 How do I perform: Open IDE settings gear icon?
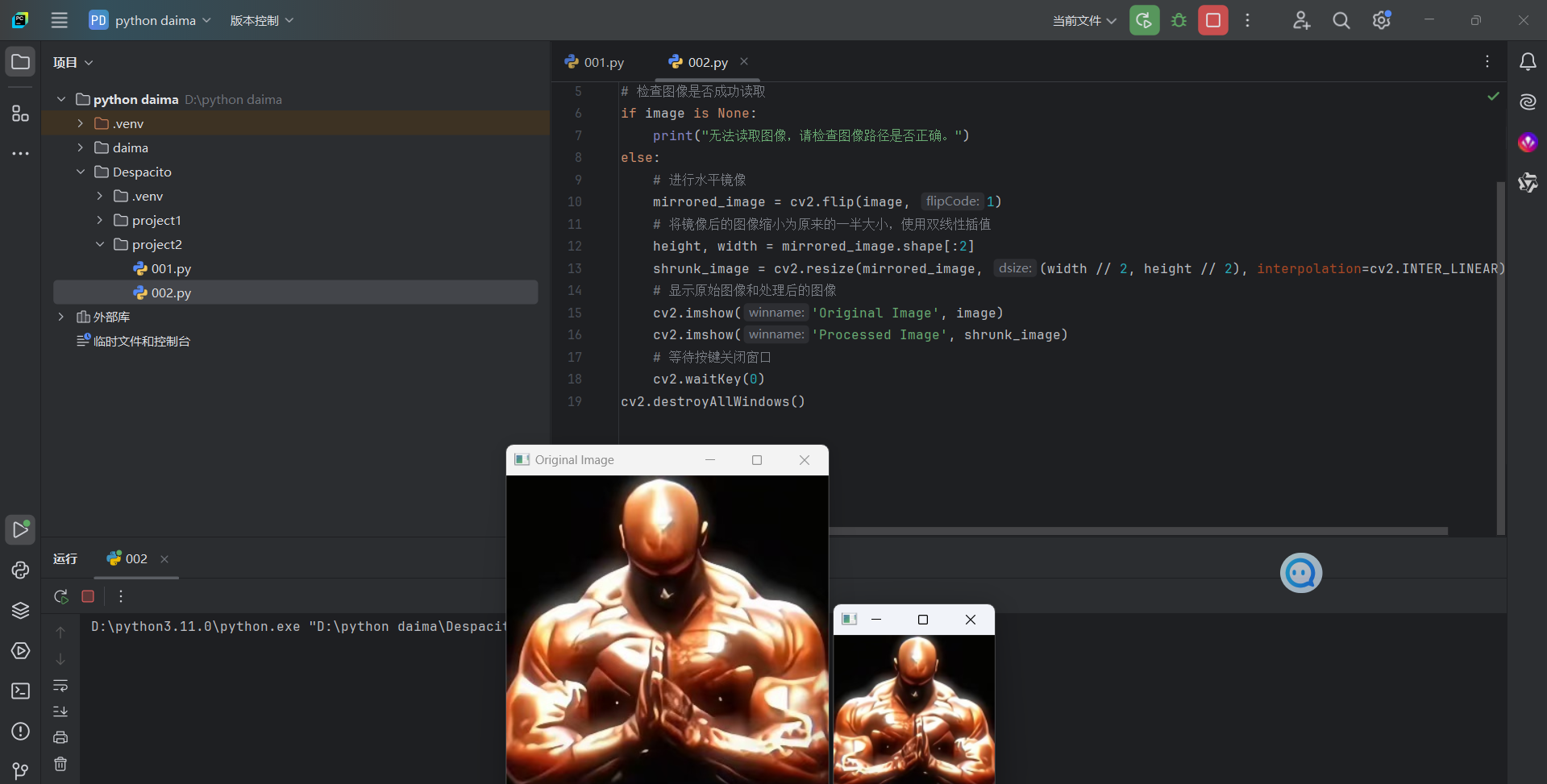point(1382,20)
